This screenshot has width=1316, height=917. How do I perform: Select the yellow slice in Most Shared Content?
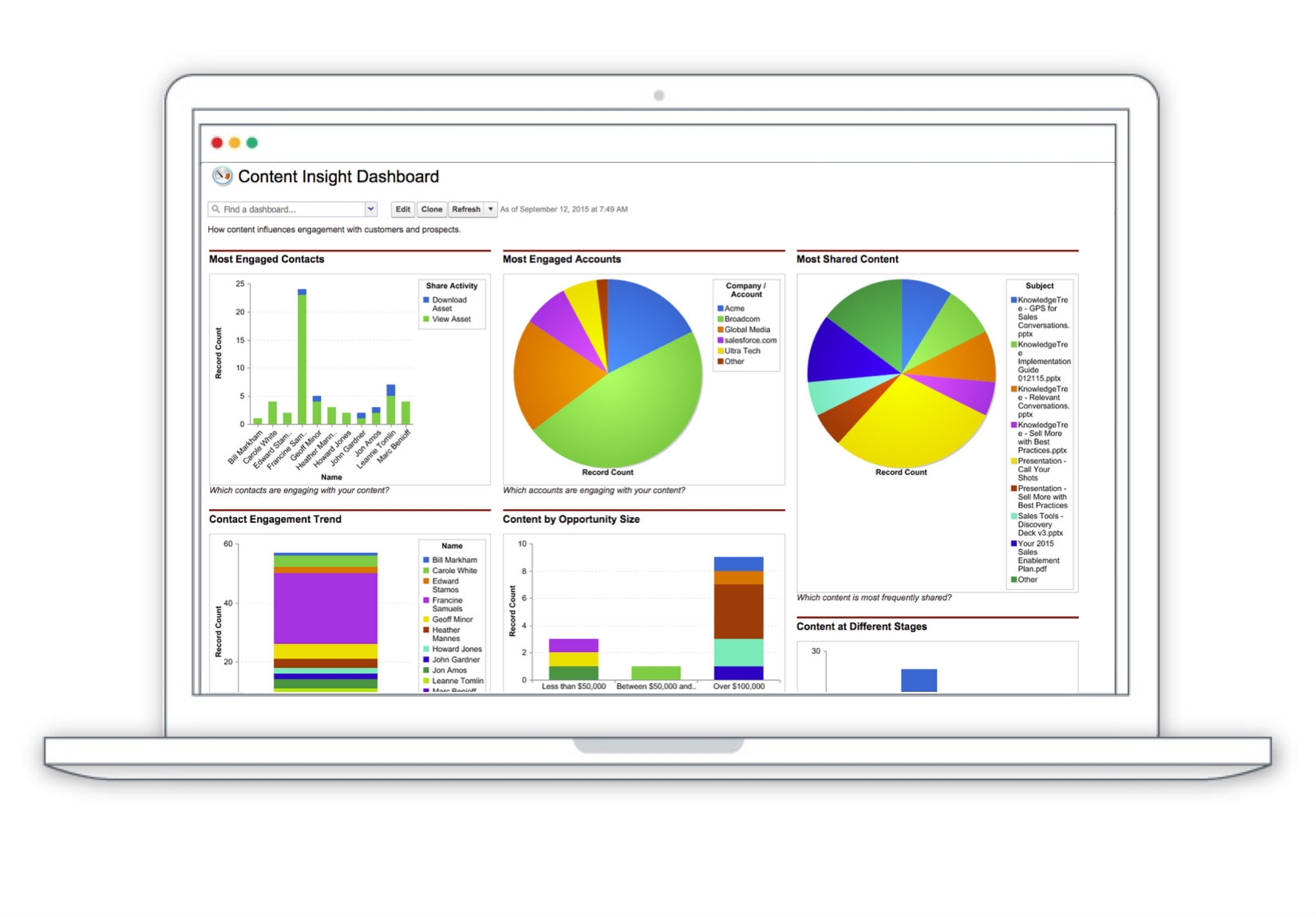[x=902, y=423]
